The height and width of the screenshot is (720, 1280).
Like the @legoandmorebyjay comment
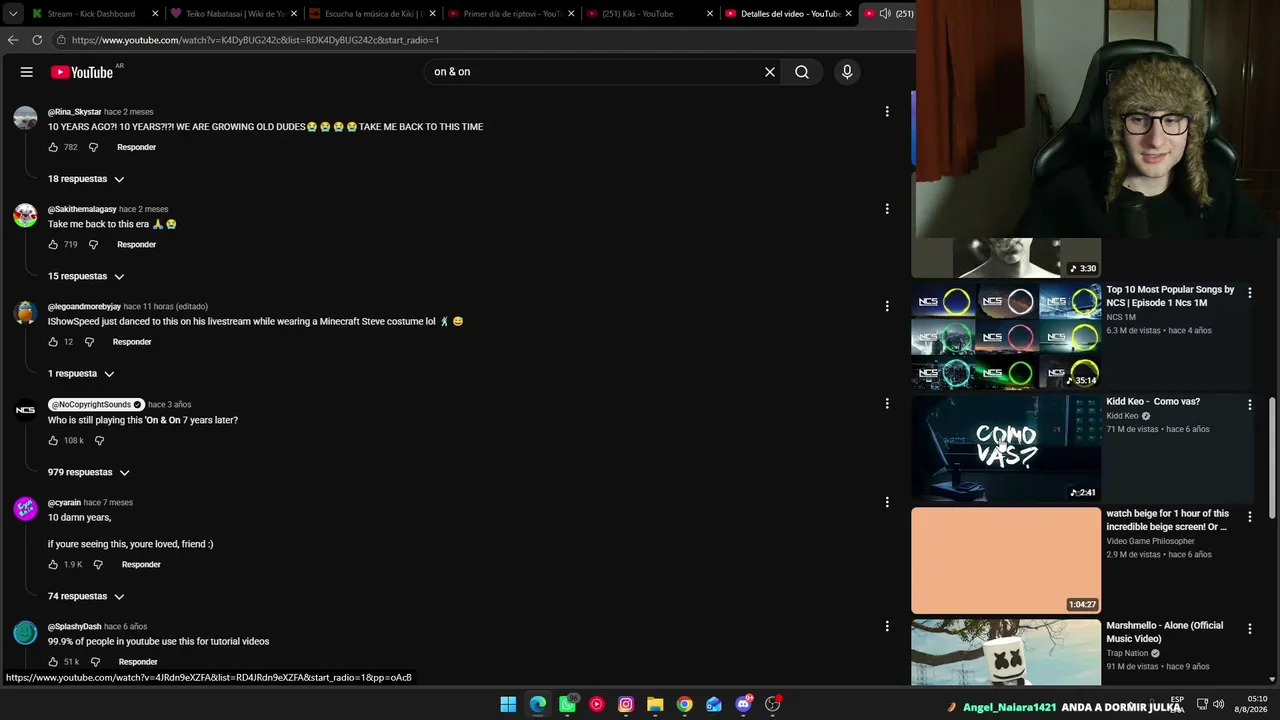point(53,342)
